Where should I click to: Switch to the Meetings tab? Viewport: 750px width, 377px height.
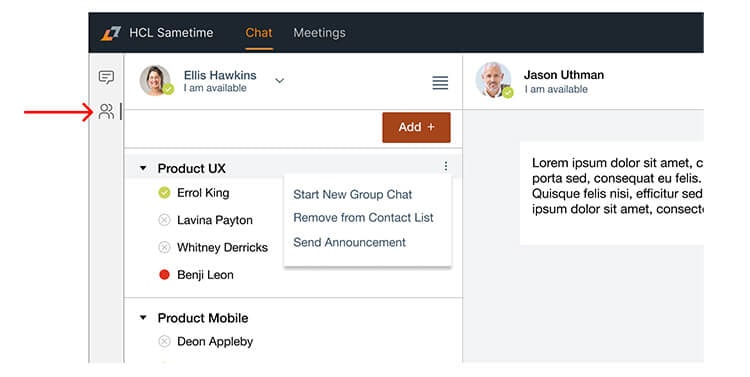(x=320, y=33)
